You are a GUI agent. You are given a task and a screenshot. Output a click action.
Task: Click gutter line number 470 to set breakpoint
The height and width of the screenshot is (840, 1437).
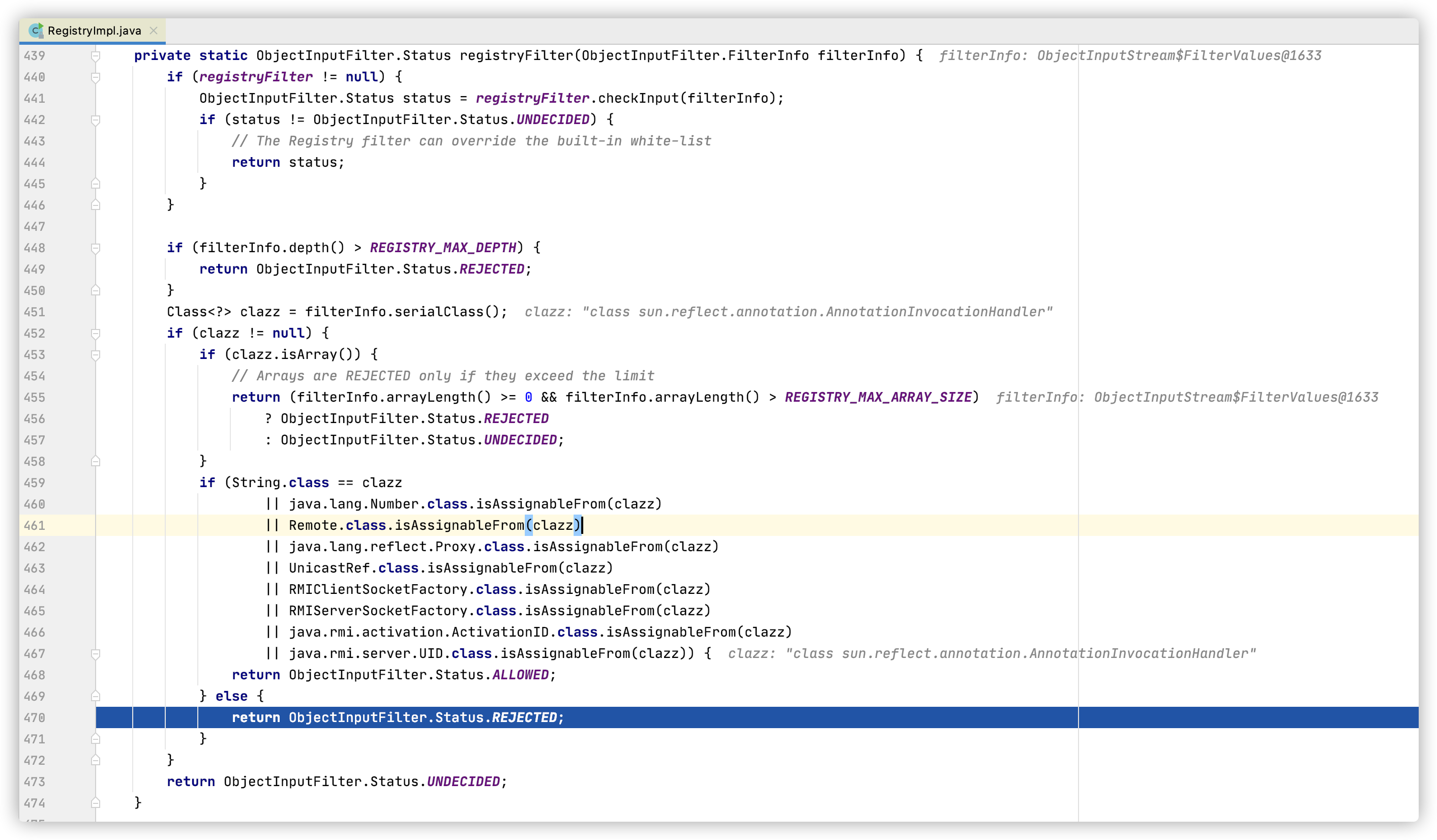tap(34, 718)
